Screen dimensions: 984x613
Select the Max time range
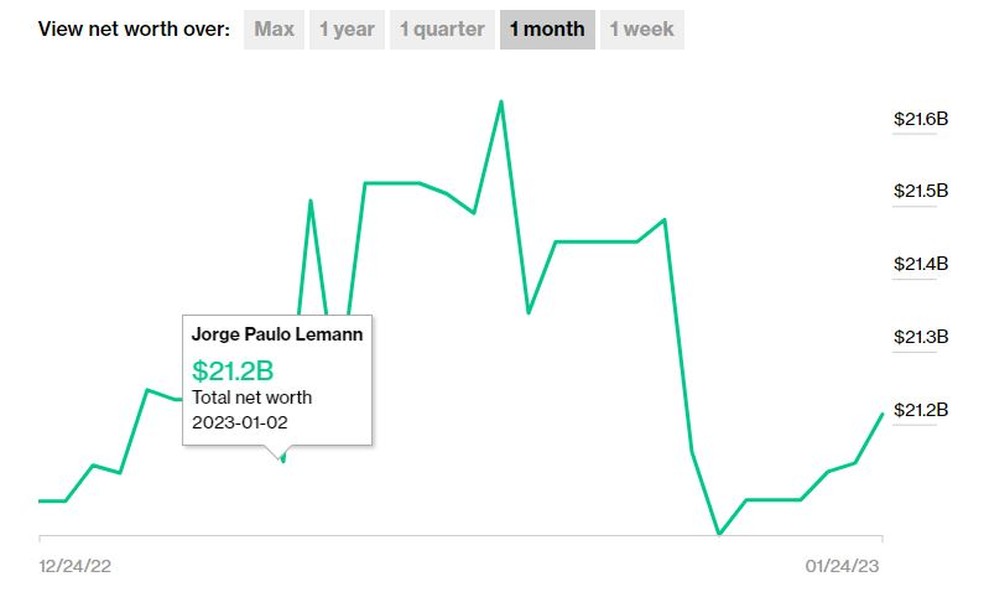pyautogui.click(x=274, y=30)
